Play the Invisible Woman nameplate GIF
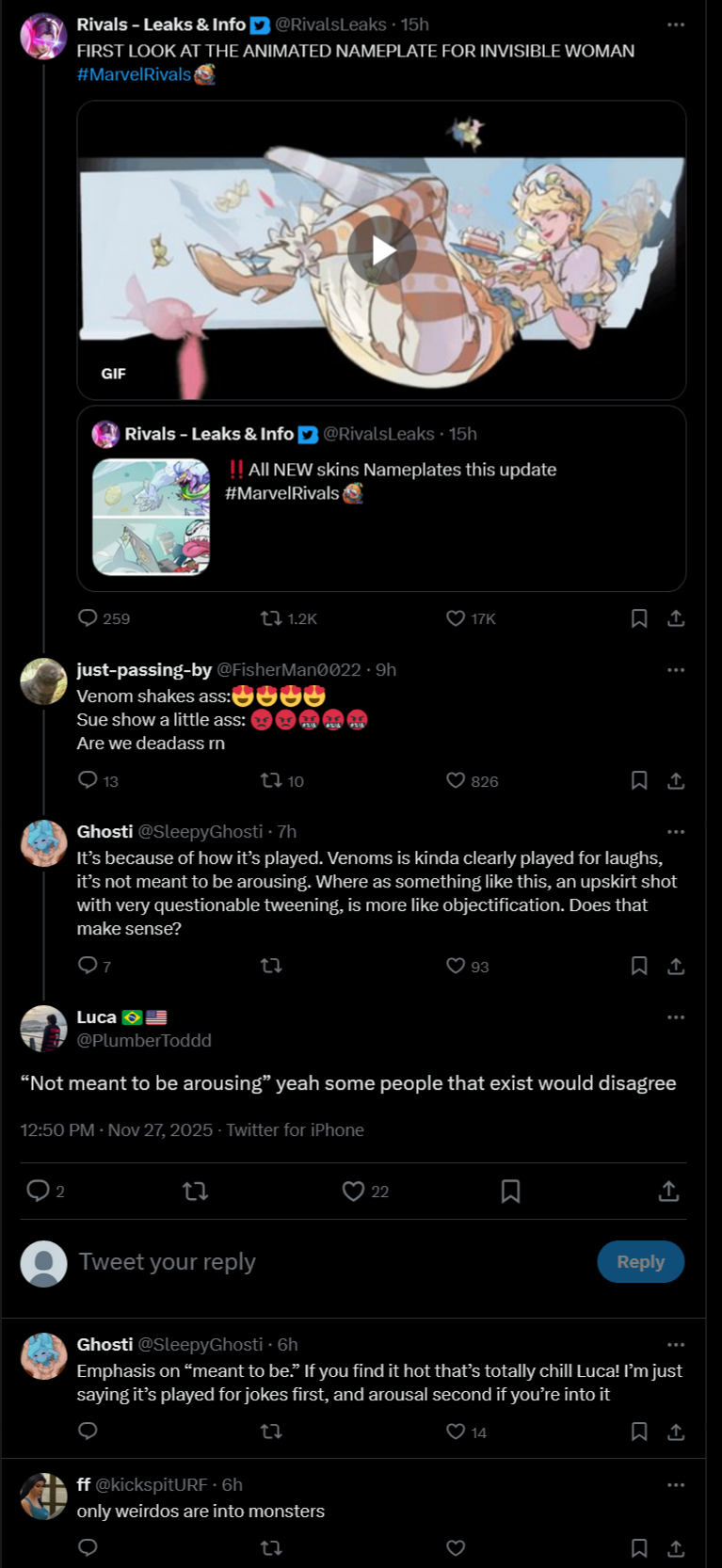Image resolution: width=722 pixels, height=1568 pixels. coord(381,250)
